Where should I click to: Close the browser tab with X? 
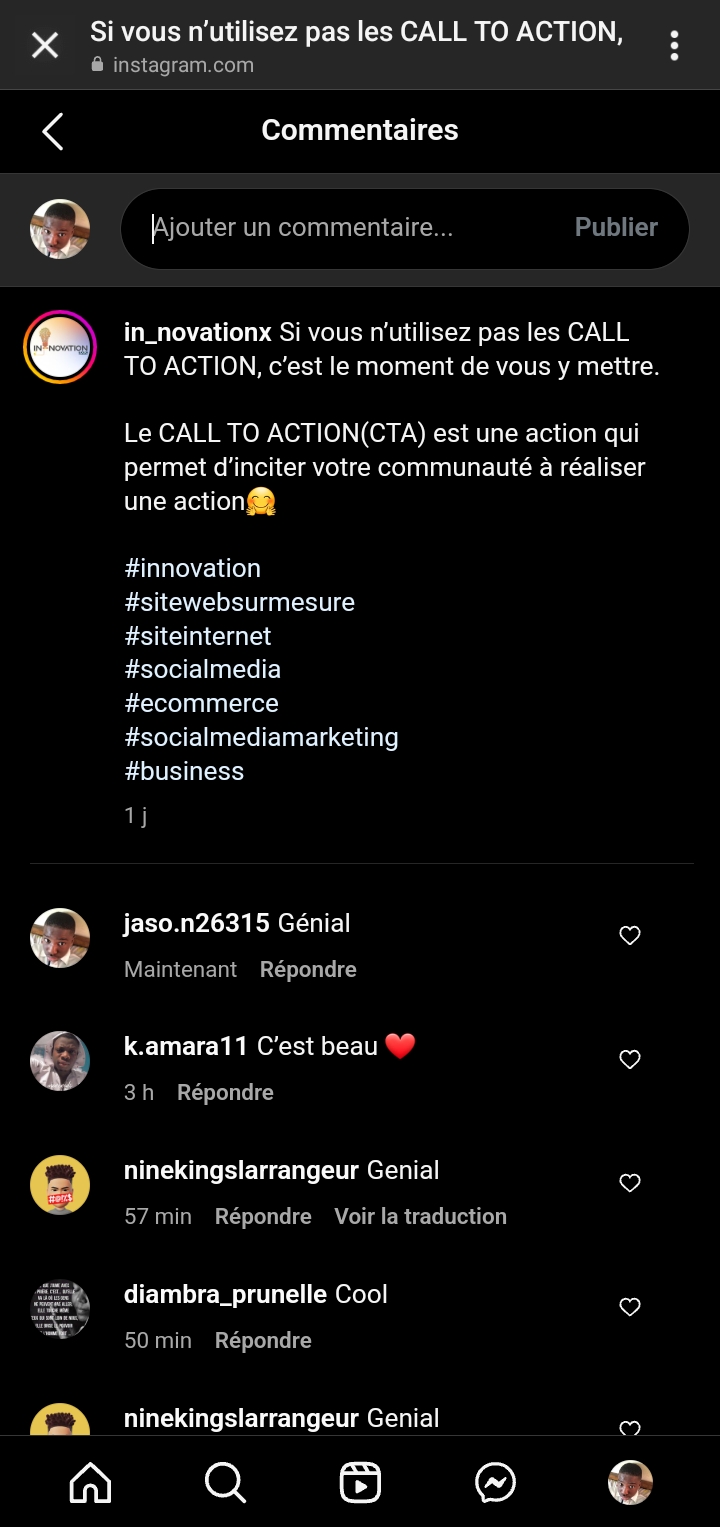(x=45, y=45)
